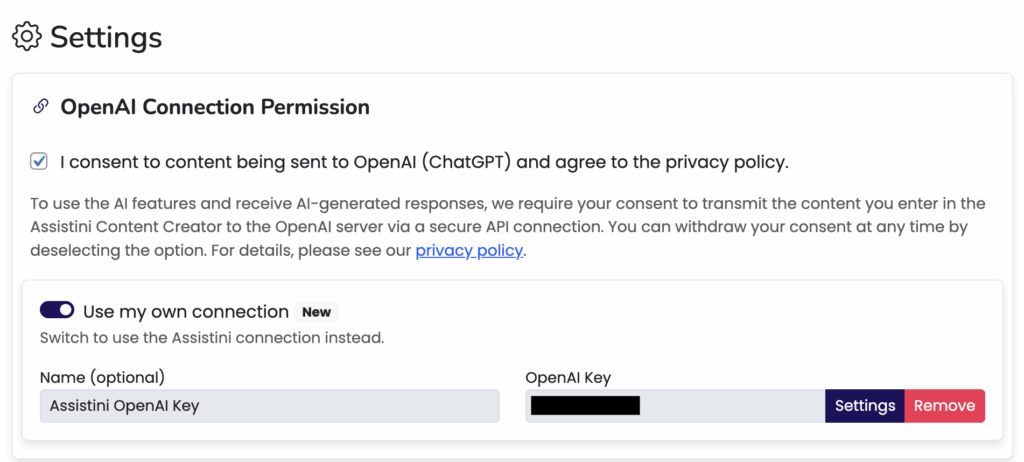Click the "I consent to content" label text
Screen dimensions: 1024x462
424,161
